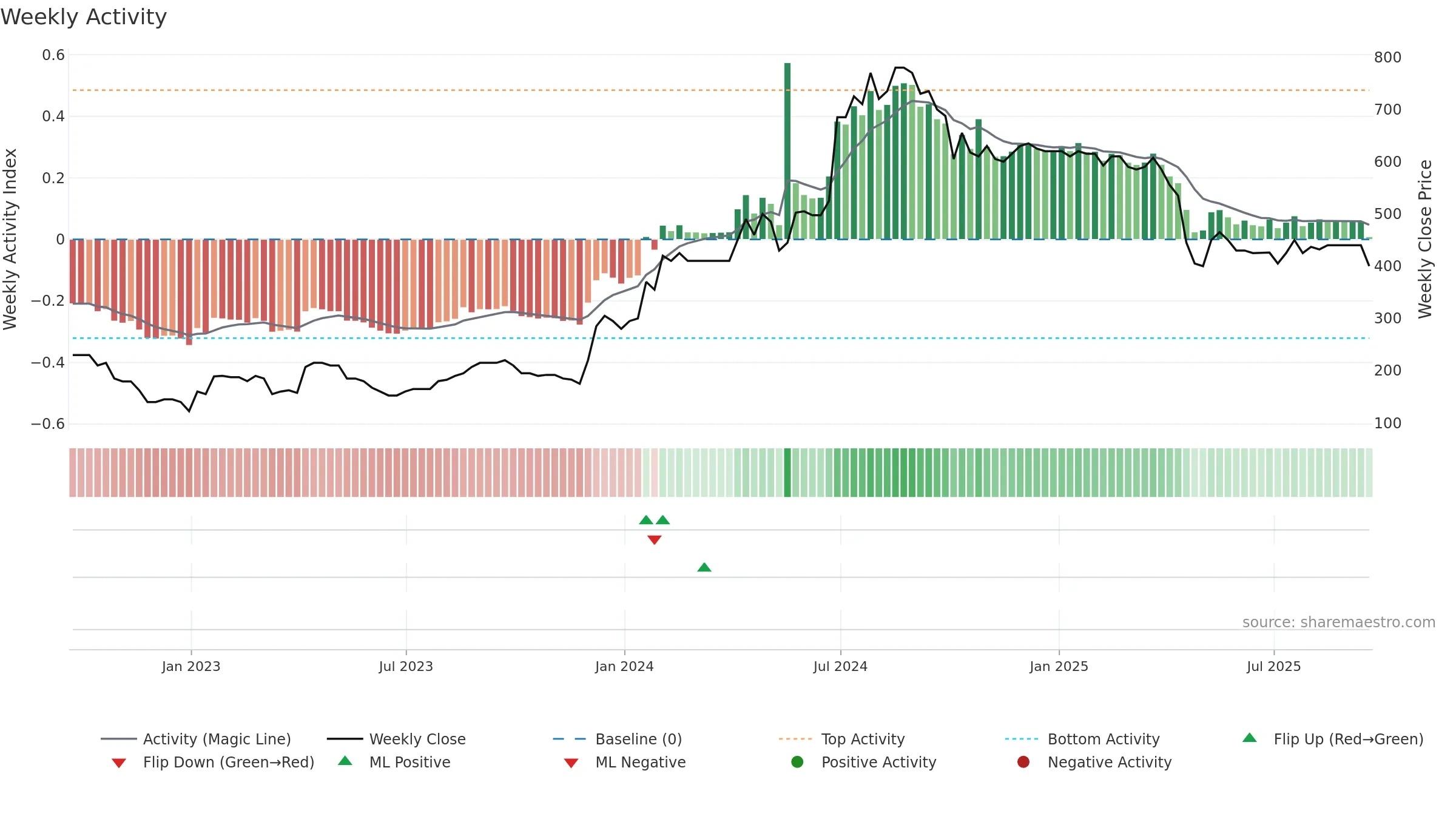
Task: Toggle Flip Up (Red→Green) legend entry
Action: [x=1333, y=739]
